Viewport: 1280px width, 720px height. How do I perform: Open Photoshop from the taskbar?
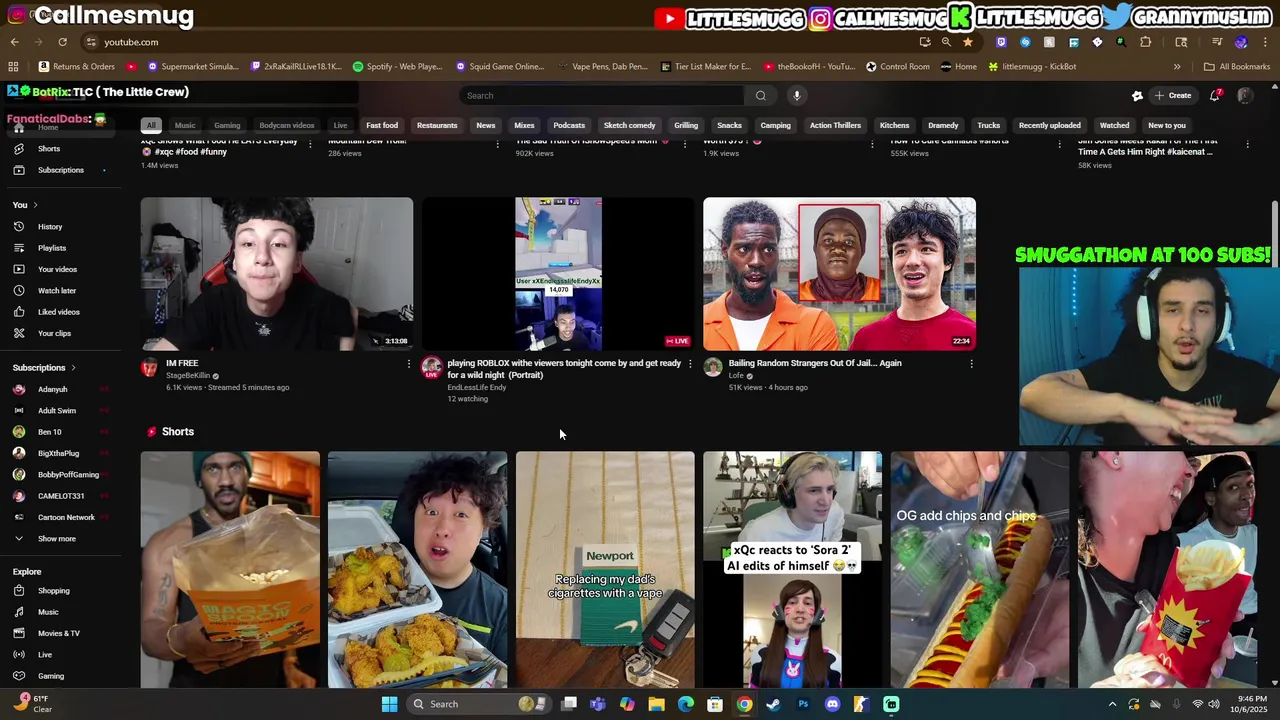tap(803, 704)
